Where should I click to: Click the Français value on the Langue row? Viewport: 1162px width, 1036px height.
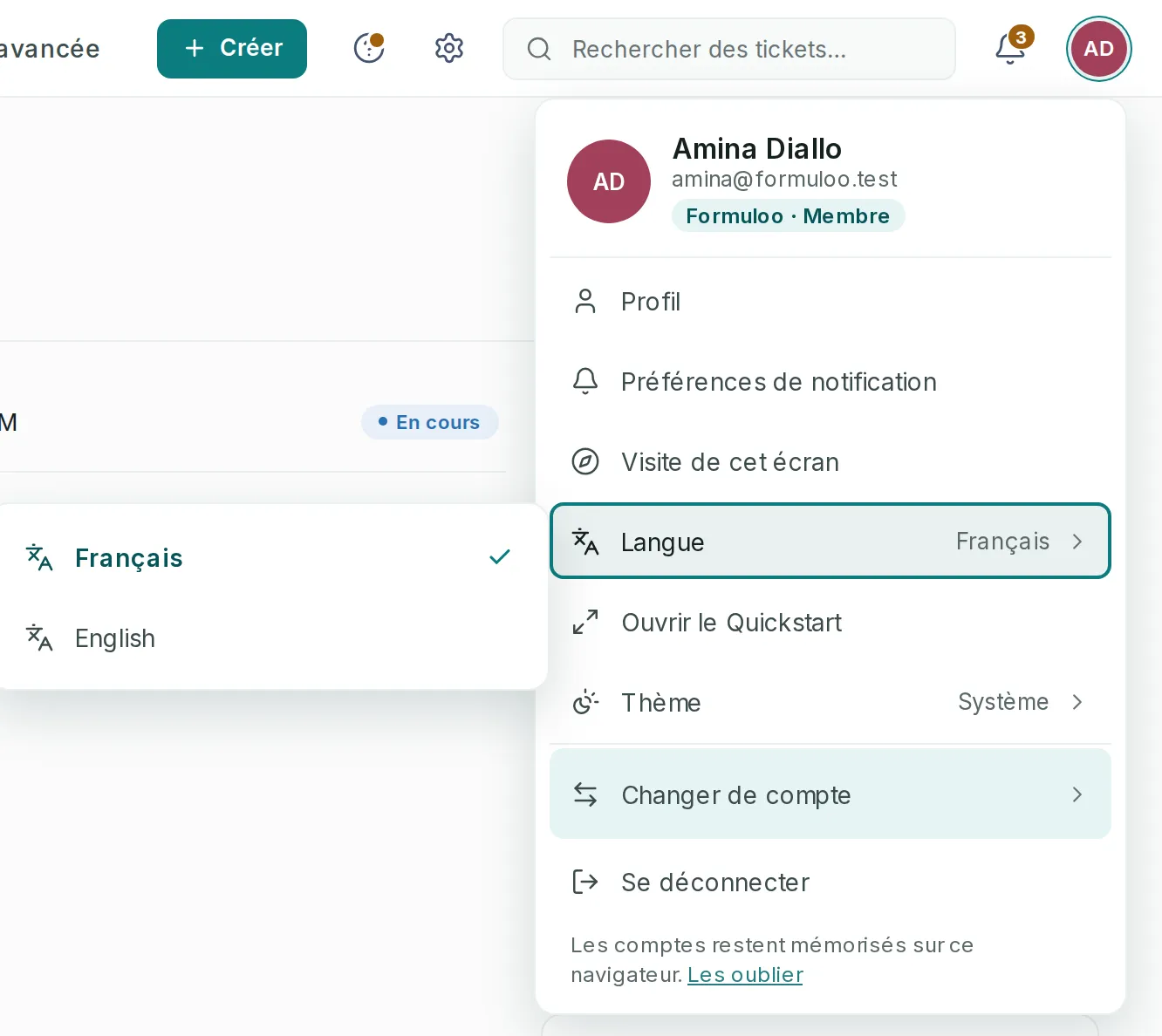point(1002,542)
